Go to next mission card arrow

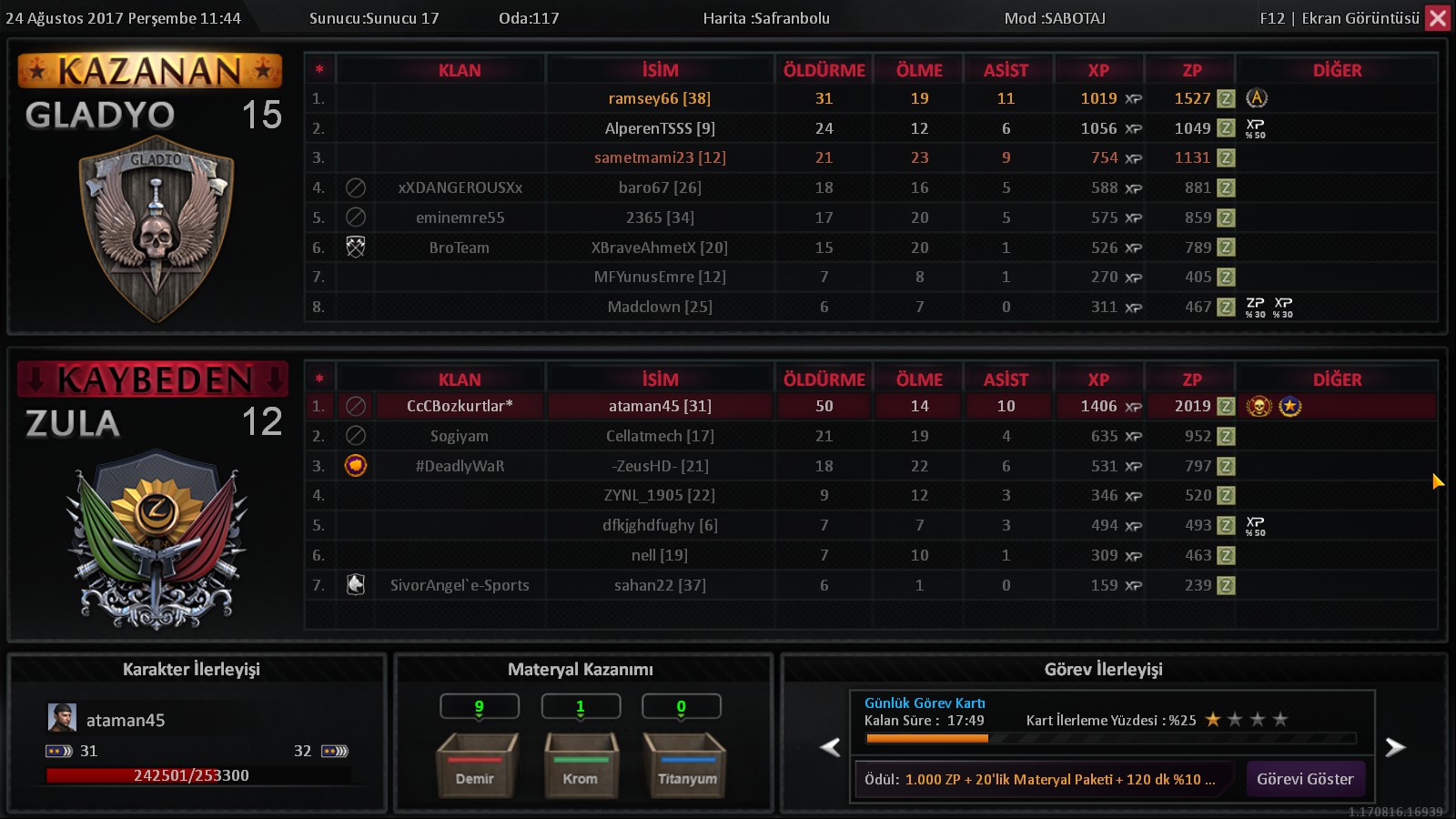point(1395,747)
